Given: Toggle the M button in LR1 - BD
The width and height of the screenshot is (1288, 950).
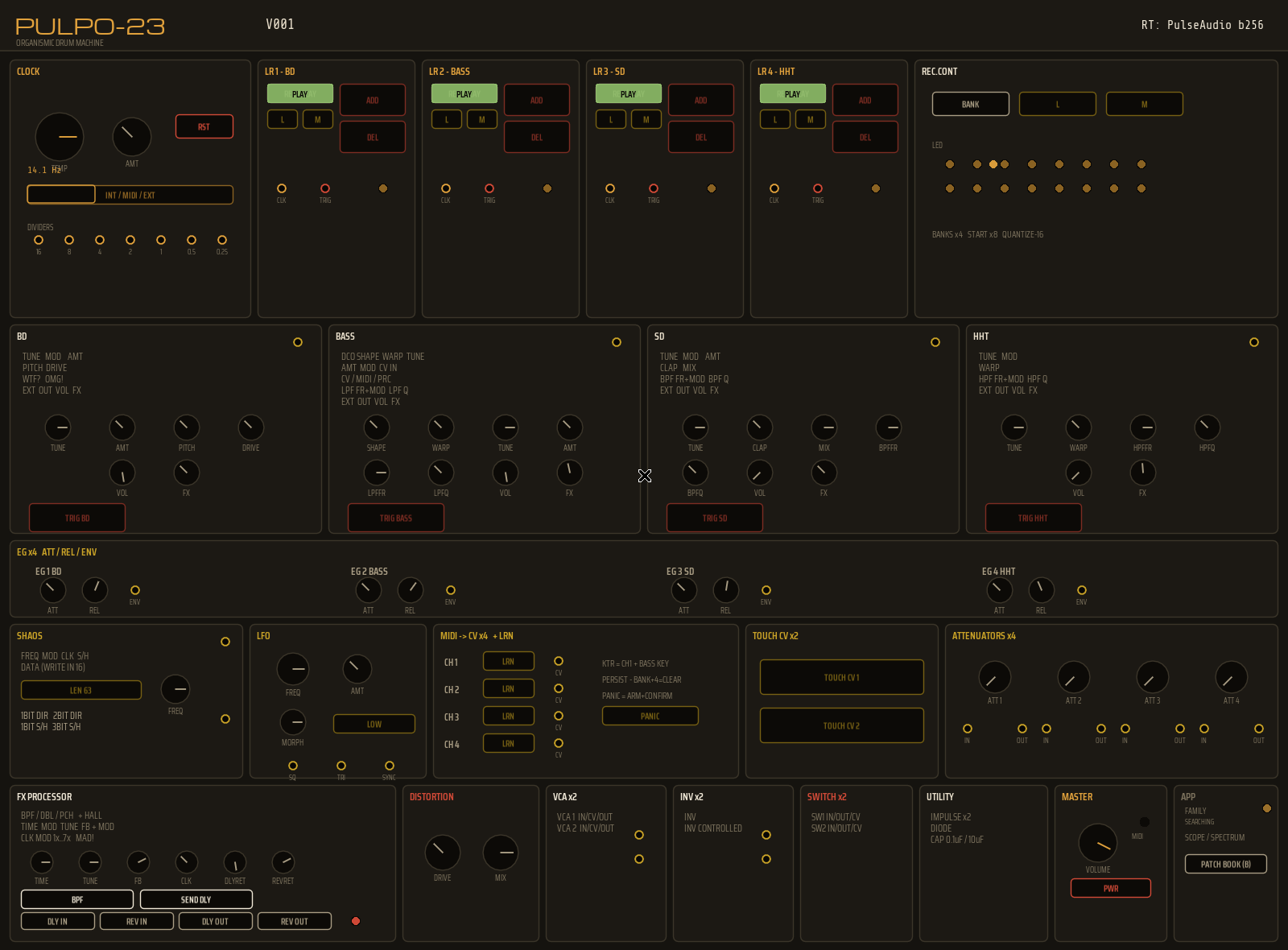Looking at the screenshot, I should point(318,119).
